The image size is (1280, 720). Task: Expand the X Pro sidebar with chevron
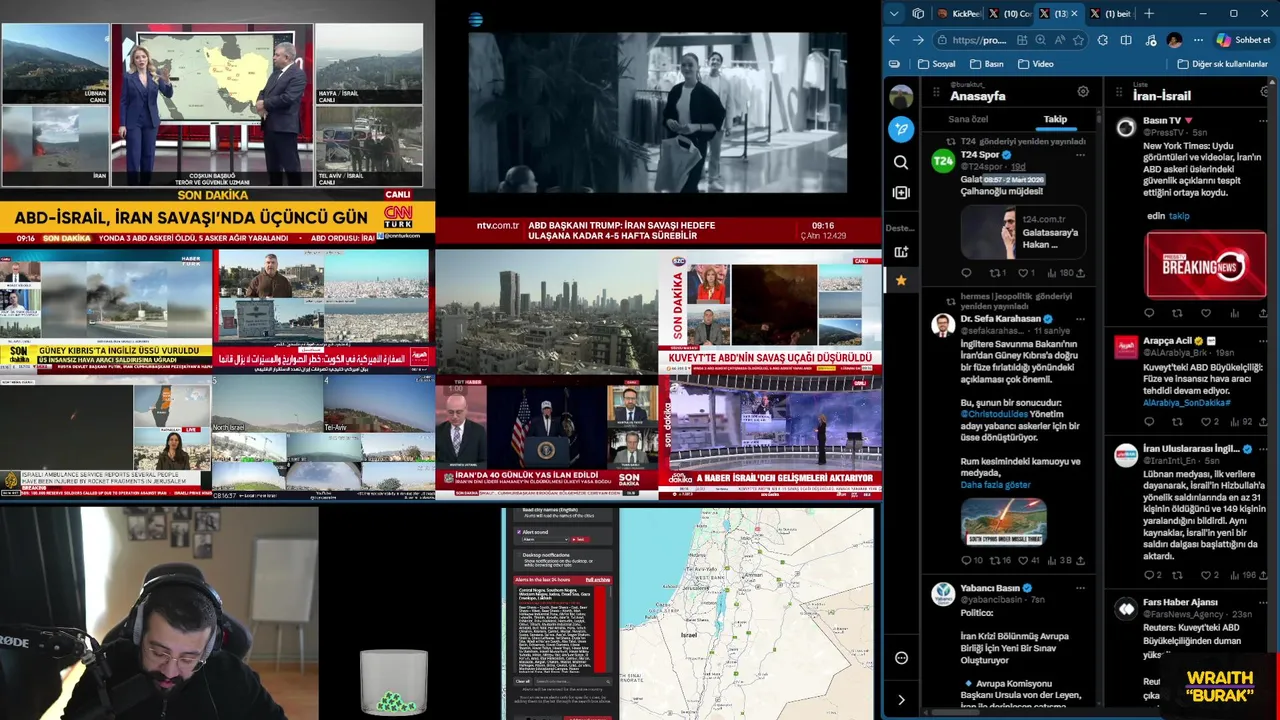click(x=901, y=700)
